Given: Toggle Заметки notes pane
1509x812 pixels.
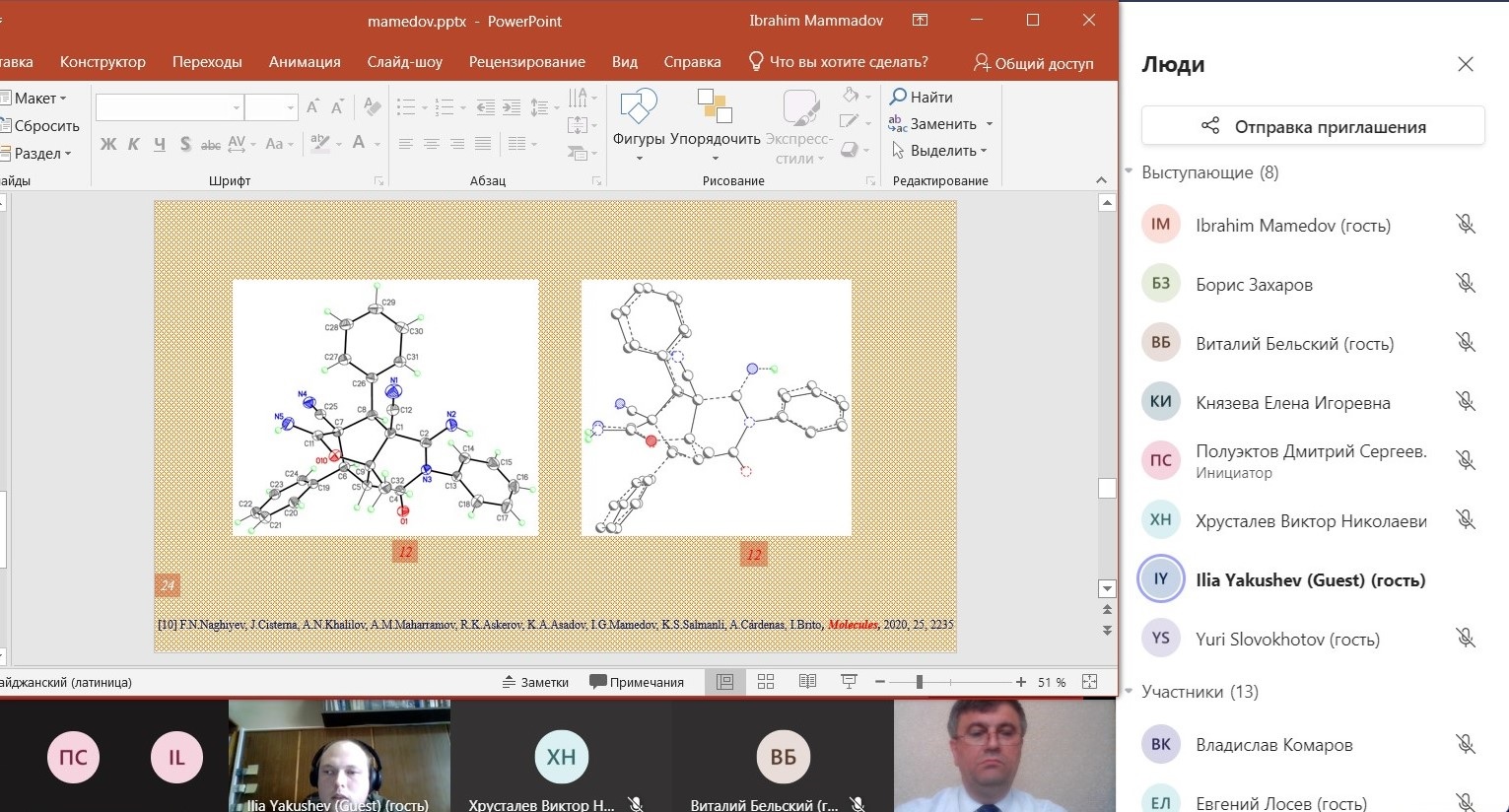Looking at the screenshot, I should [x=535, y=682].
